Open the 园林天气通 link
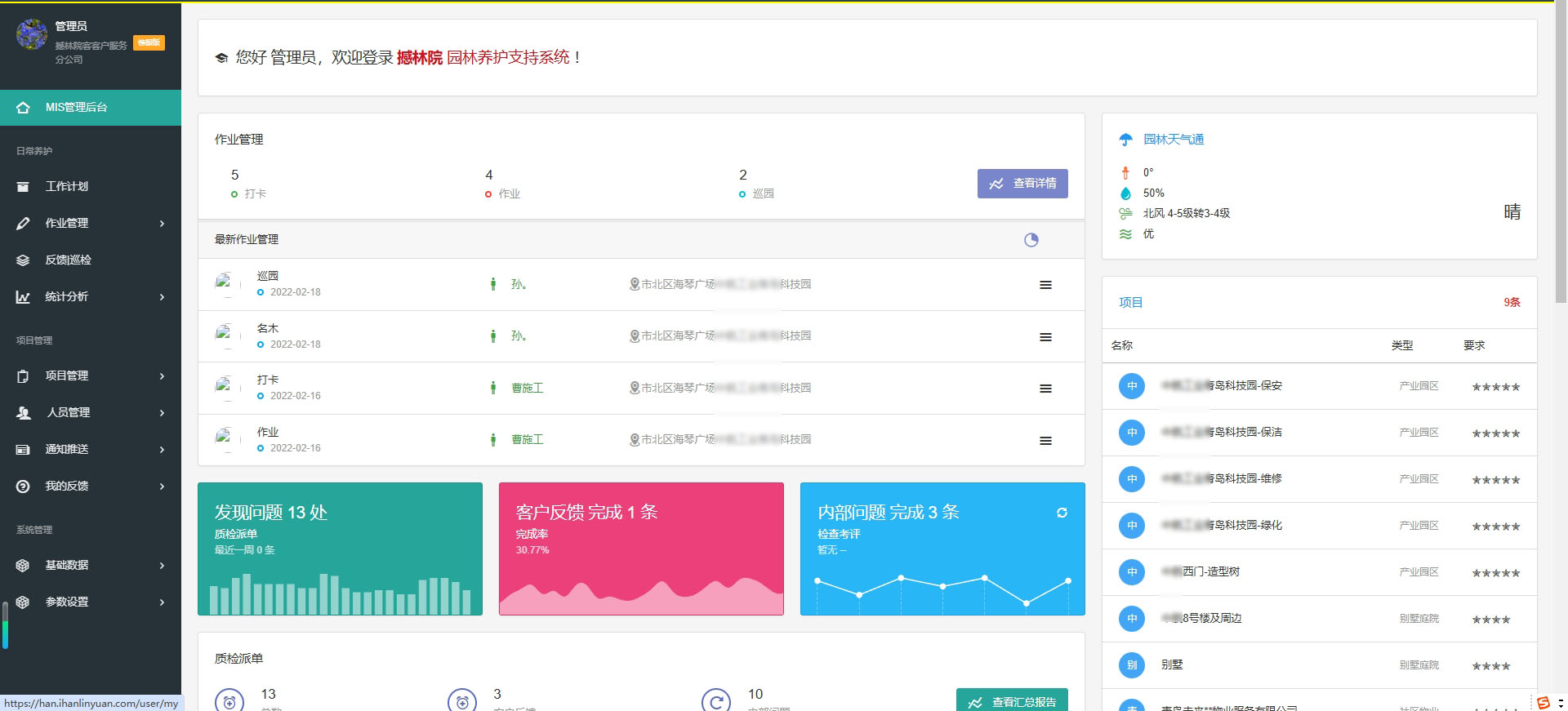Screen dimensions: 1568x711 tap(1174, 140)
